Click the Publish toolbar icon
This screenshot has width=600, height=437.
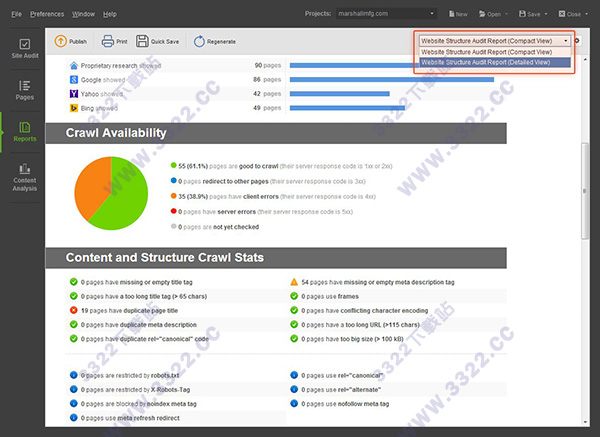[60, 41]
